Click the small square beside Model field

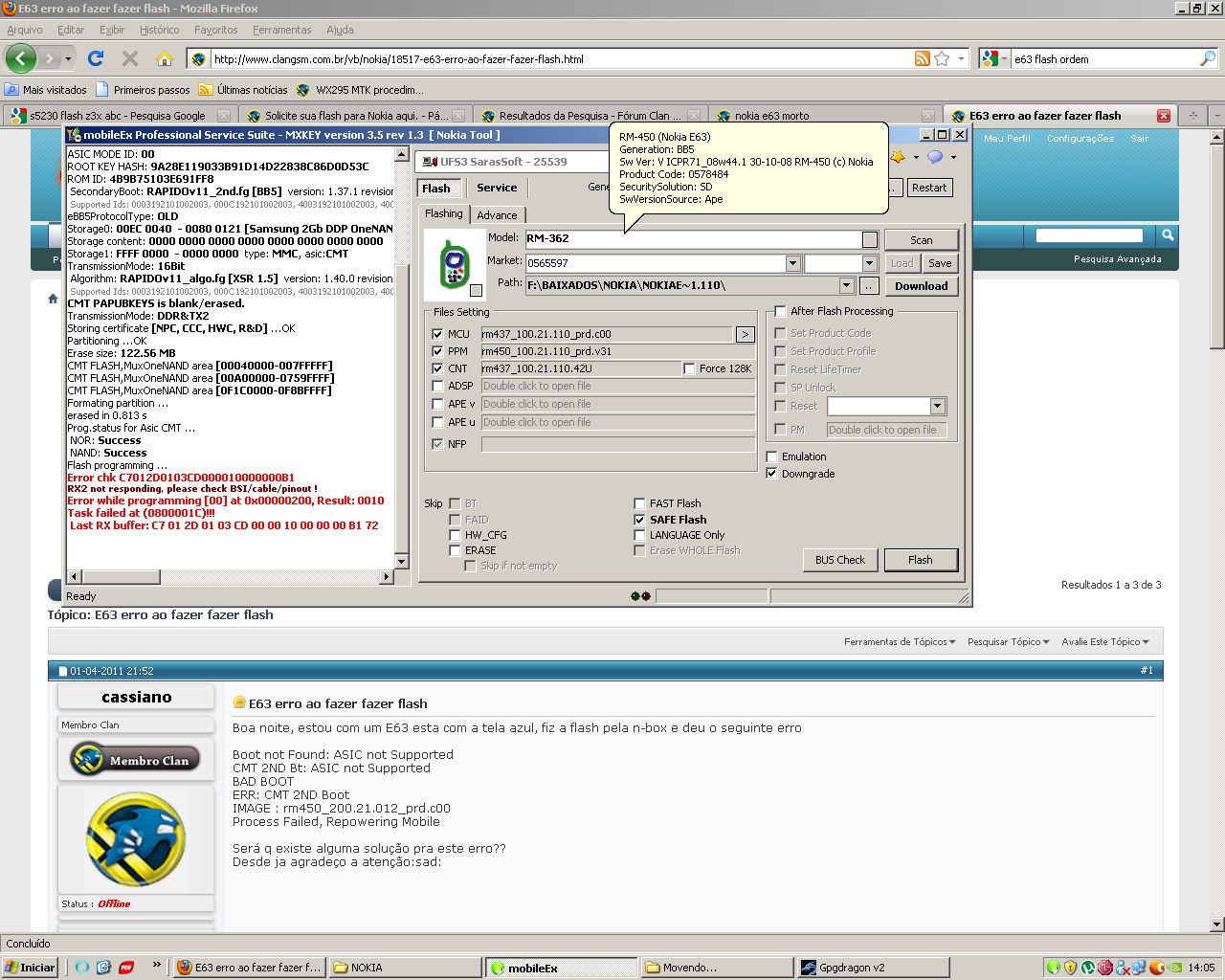coord(869,239)
